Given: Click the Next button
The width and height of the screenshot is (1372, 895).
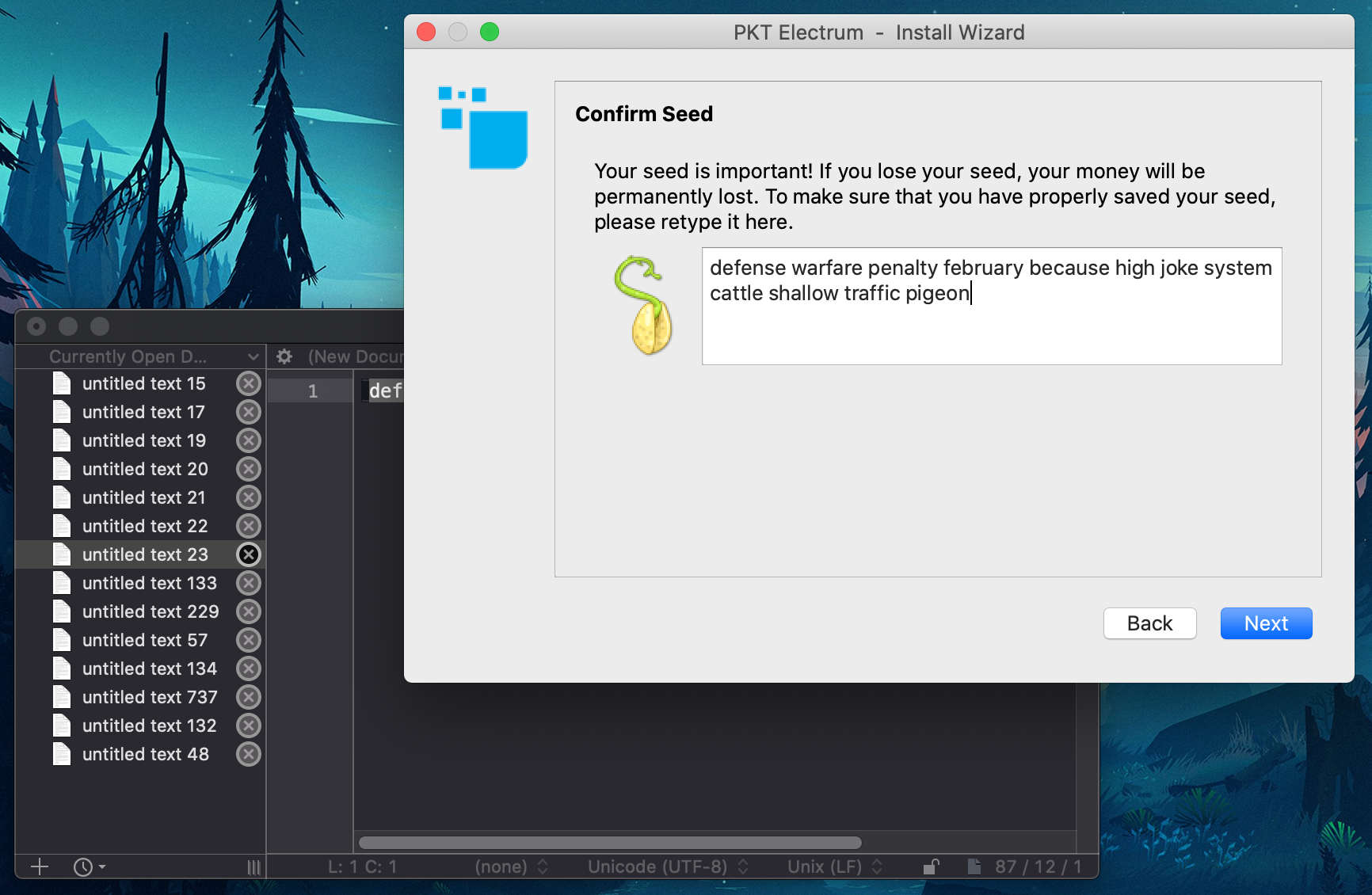Looking at the screenshot, I should pyautogui.click(x=1265, y=623).
